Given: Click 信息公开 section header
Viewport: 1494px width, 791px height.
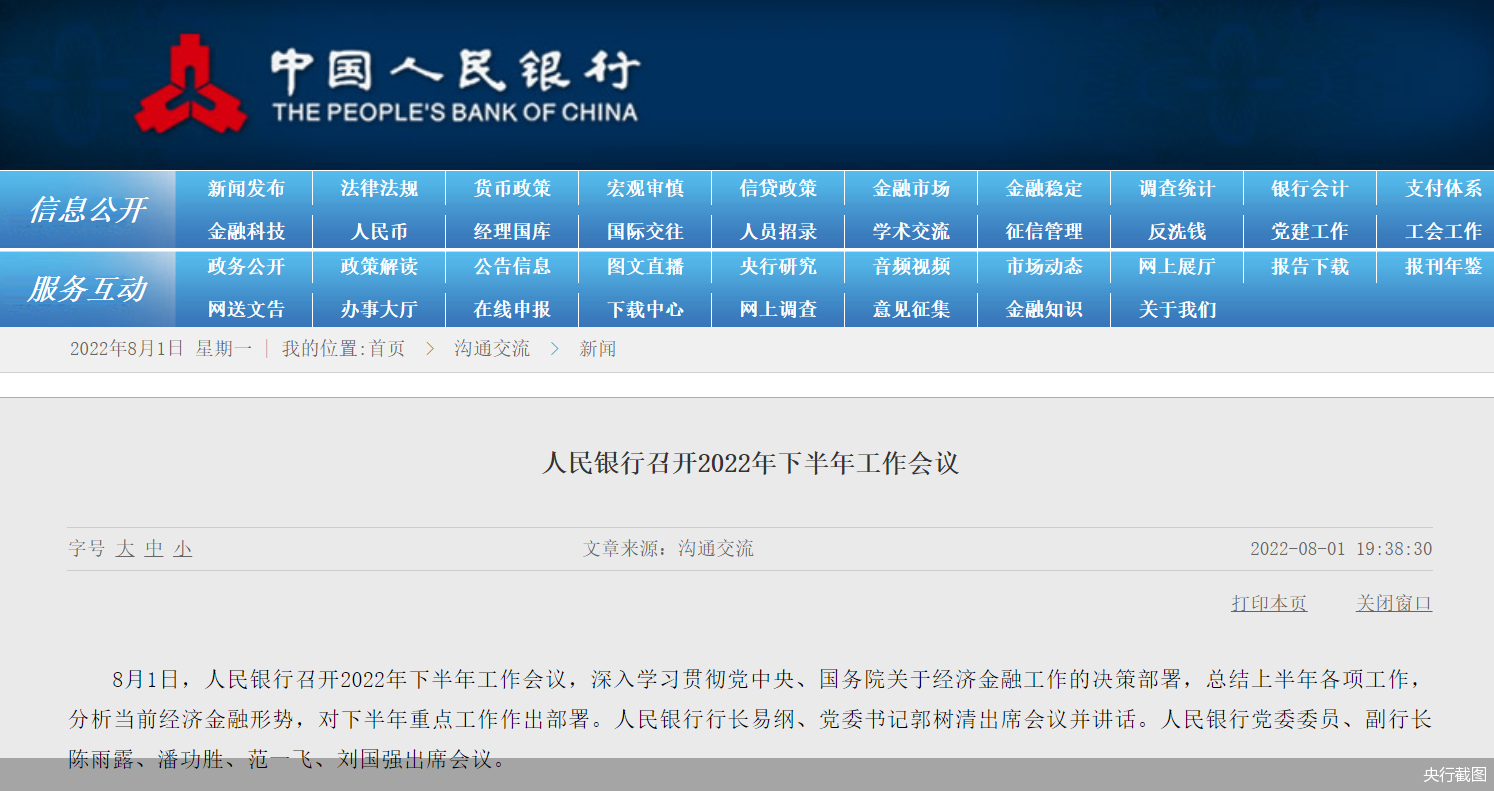Looking at the screenshot, I should [x=87, y=210].
